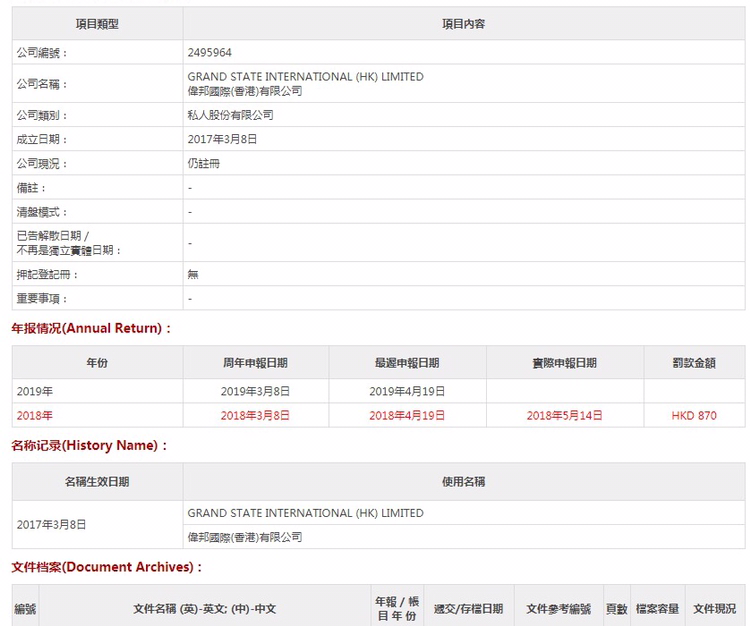Image resolution: width=750 pixels, height=626 pixels.
Task: Click the 文件現況 column header
Action: (715, 609)
